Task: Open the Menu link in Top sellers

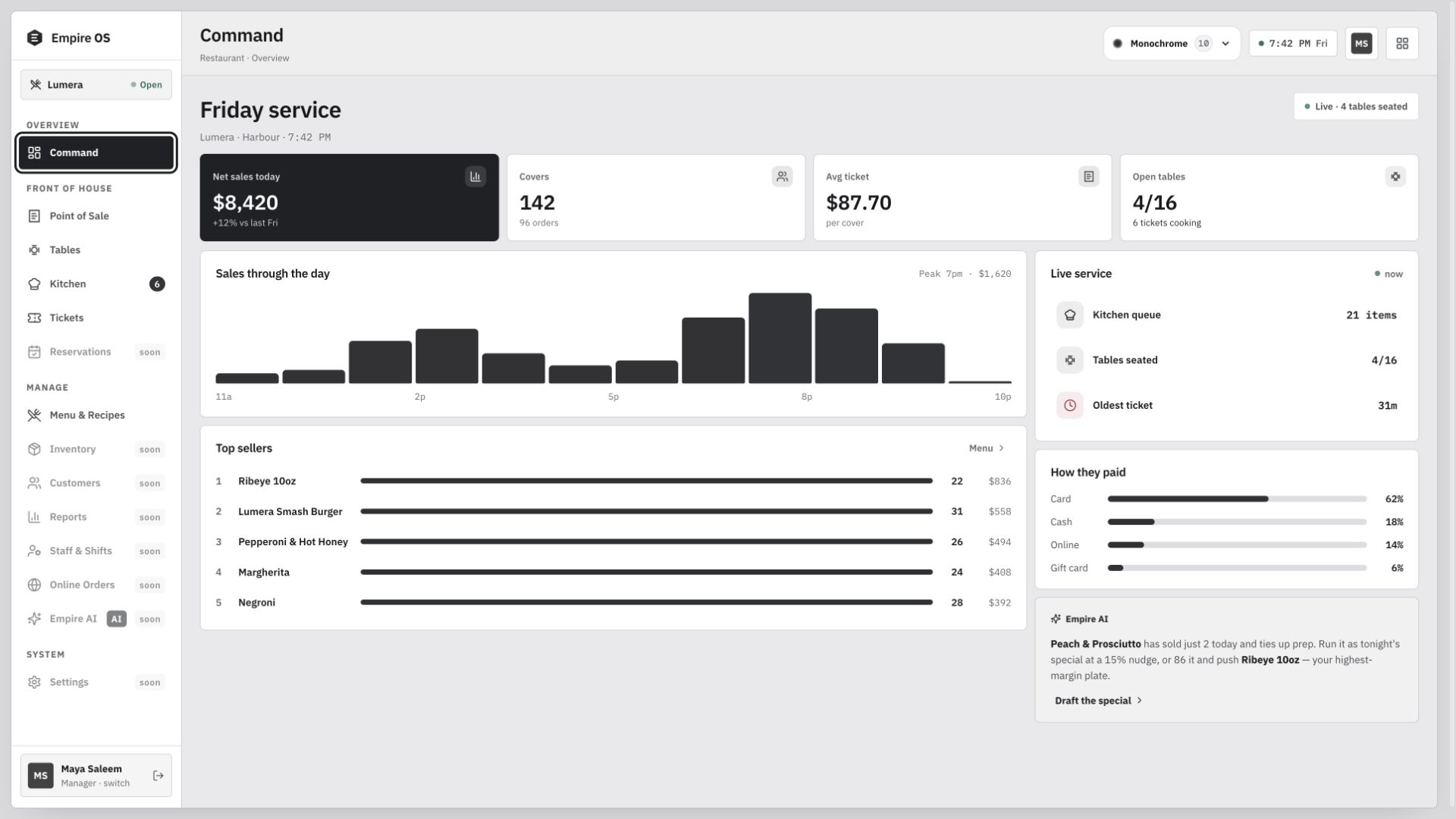Action: coord(987,448)
